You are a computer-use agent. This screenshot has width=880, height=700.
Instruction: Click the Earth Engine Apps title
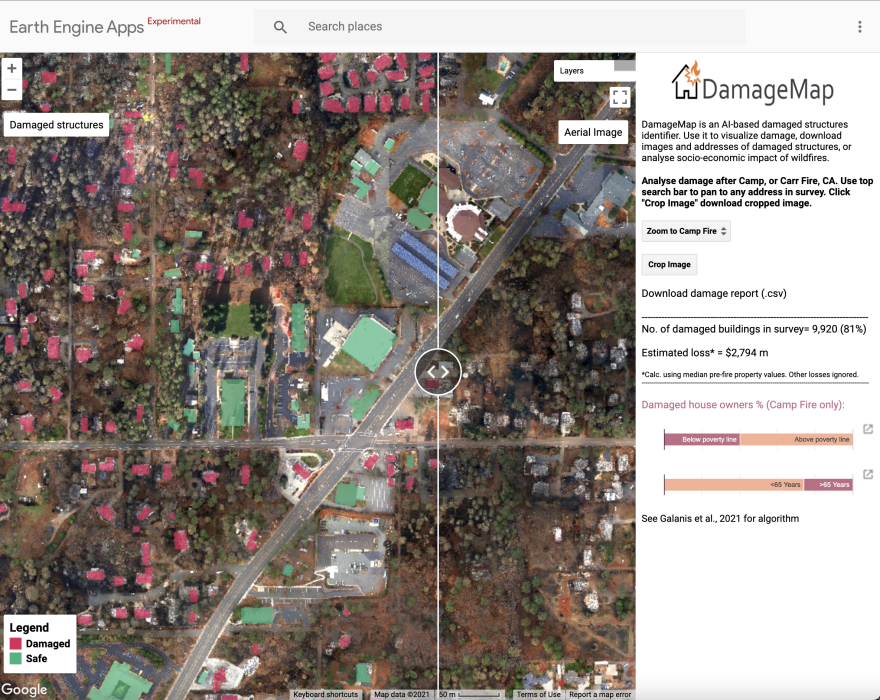[76, 27]
